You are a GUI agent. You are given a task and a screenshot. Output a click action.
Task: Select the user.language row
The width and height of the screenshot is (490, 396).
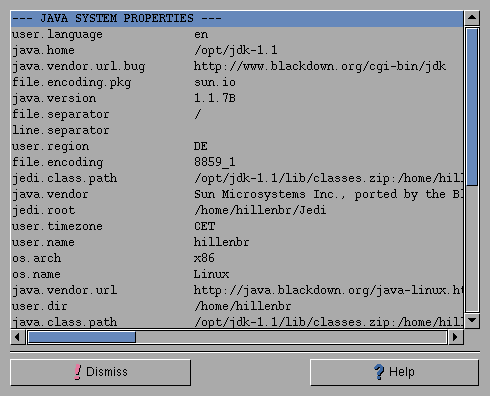pos(237,34)
